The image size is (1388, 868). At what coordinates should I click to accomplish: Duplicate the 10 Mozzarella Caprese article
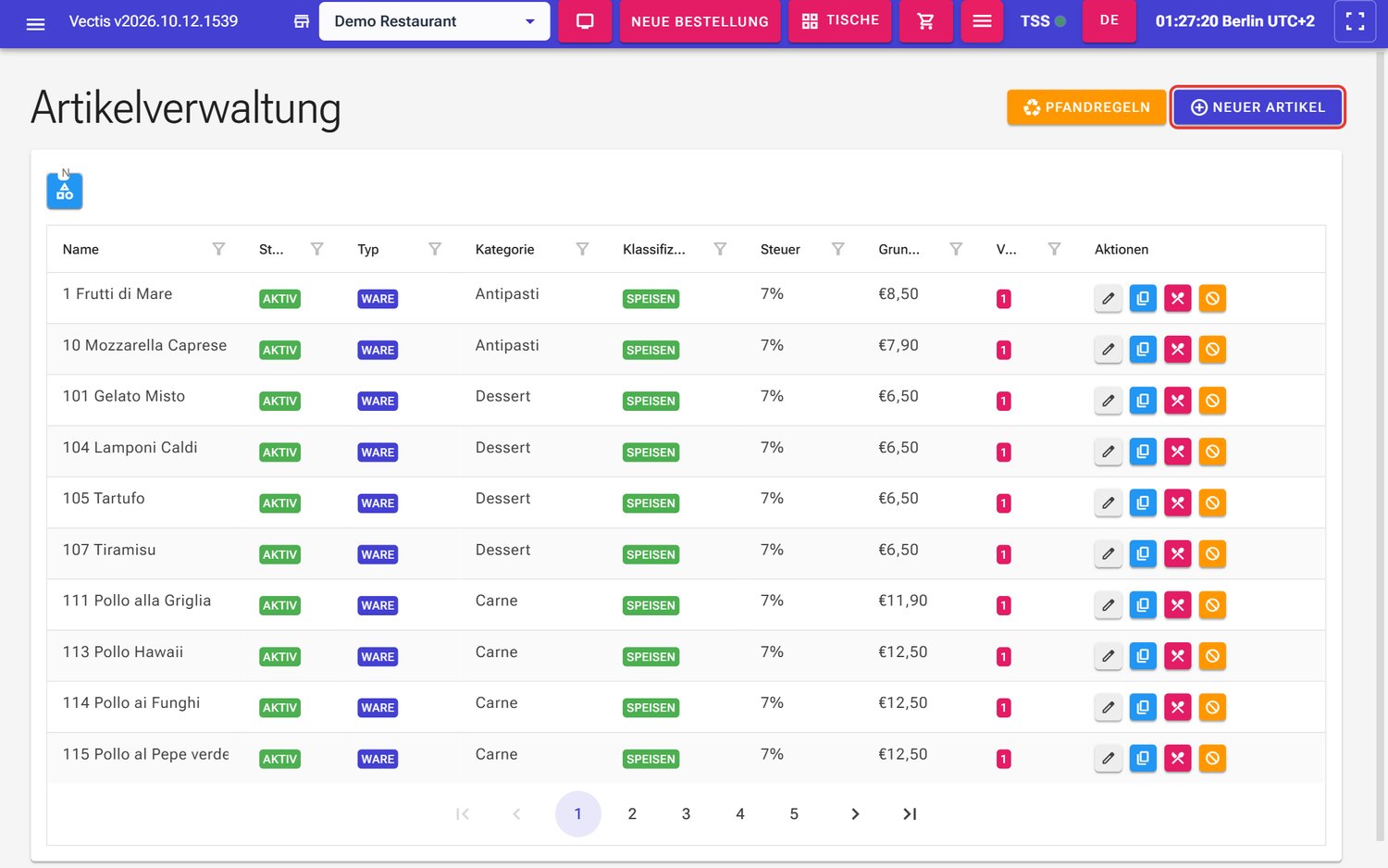[1143, 350]
